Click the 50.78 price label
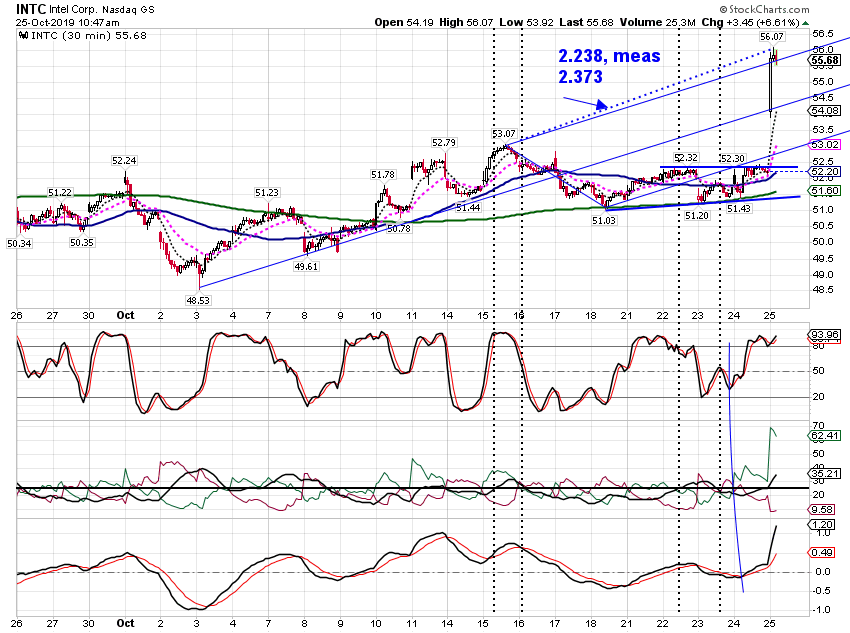The width and height of the screenshot is (850, 633). [x=398, y=229]
